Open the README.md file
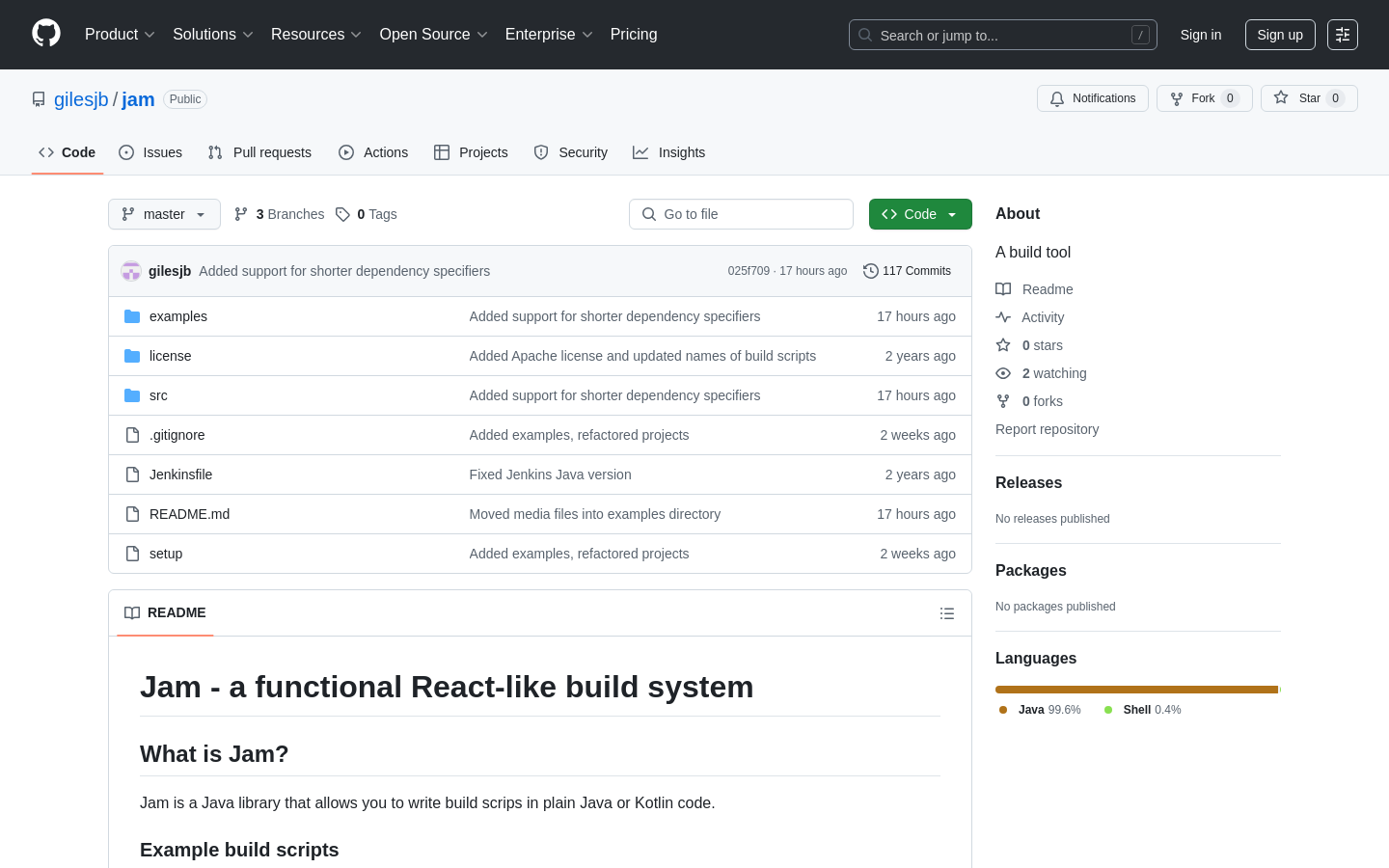This screenshot has width=1389, height=868. [189, 514]
